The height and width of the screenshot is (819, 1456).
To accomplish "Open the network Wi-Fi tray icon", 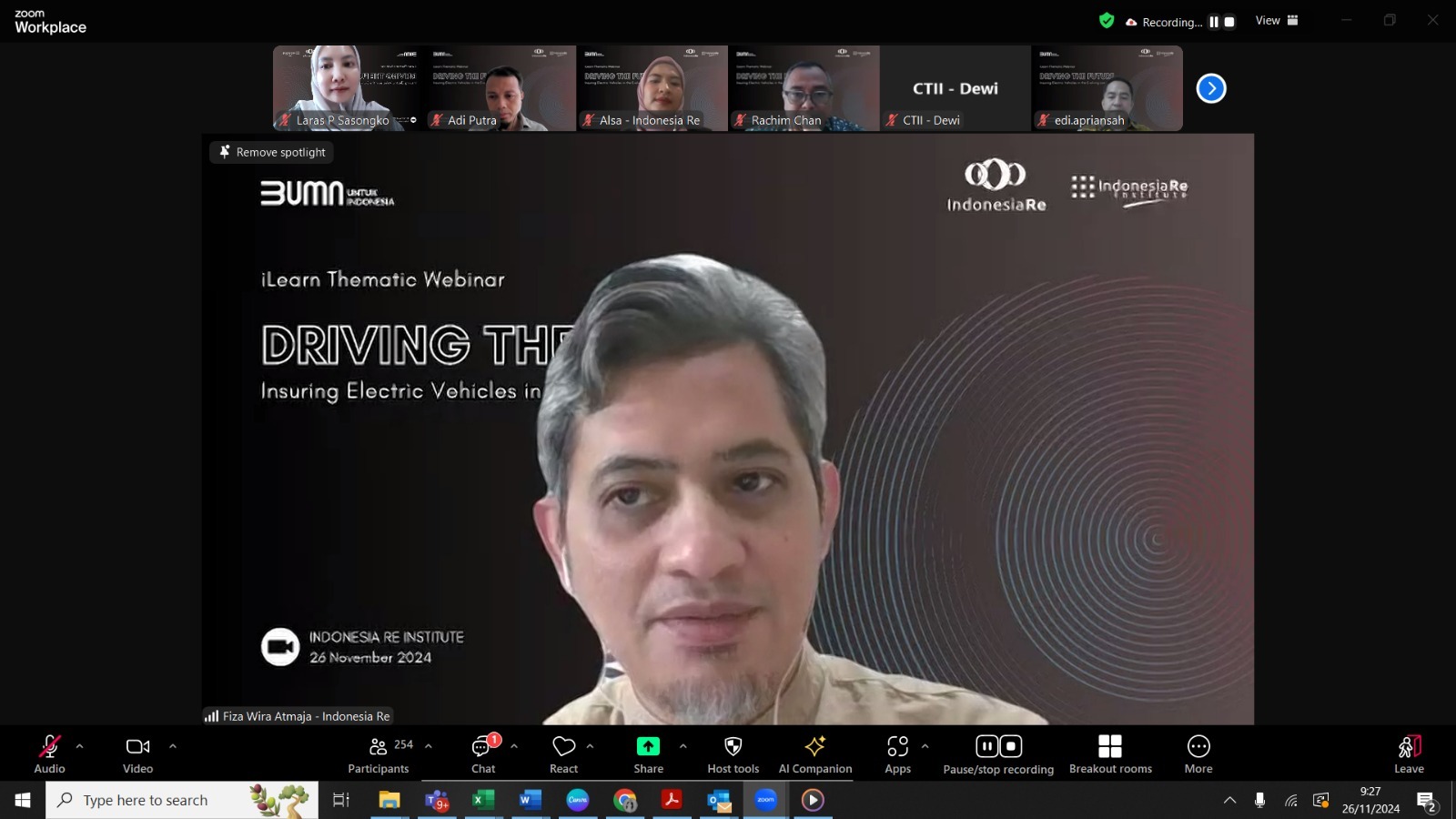I will click(x=1290, y=800).
